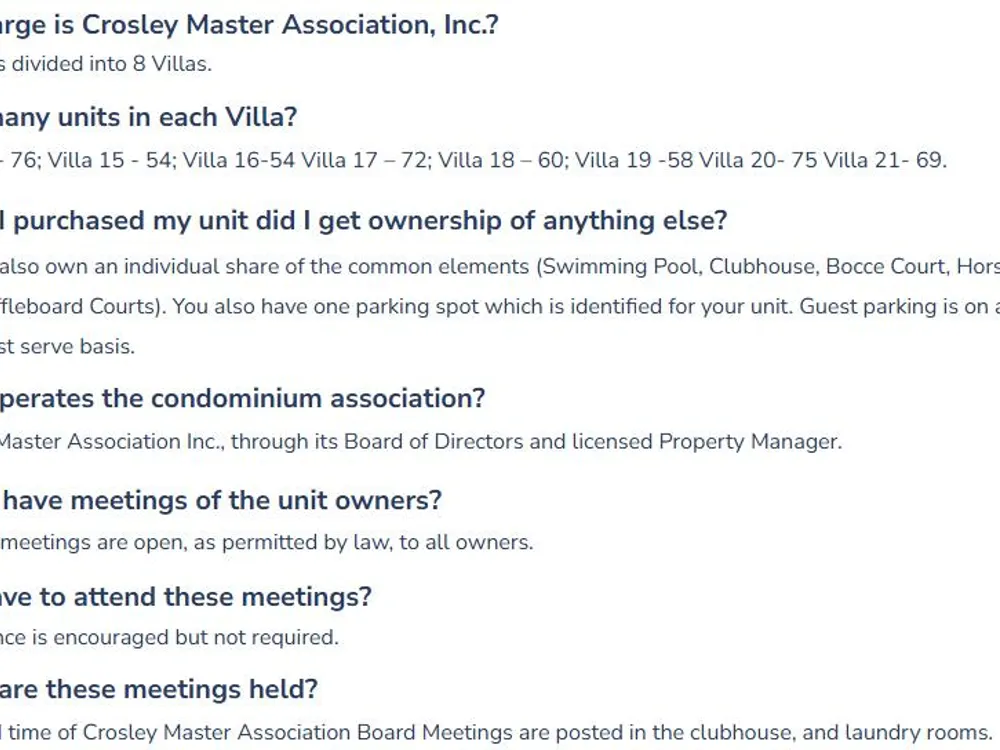Click the 'meetings are open, as permitted by law' answer
The width and height of the screenshot is (1000, 750).
coord(267,542)
